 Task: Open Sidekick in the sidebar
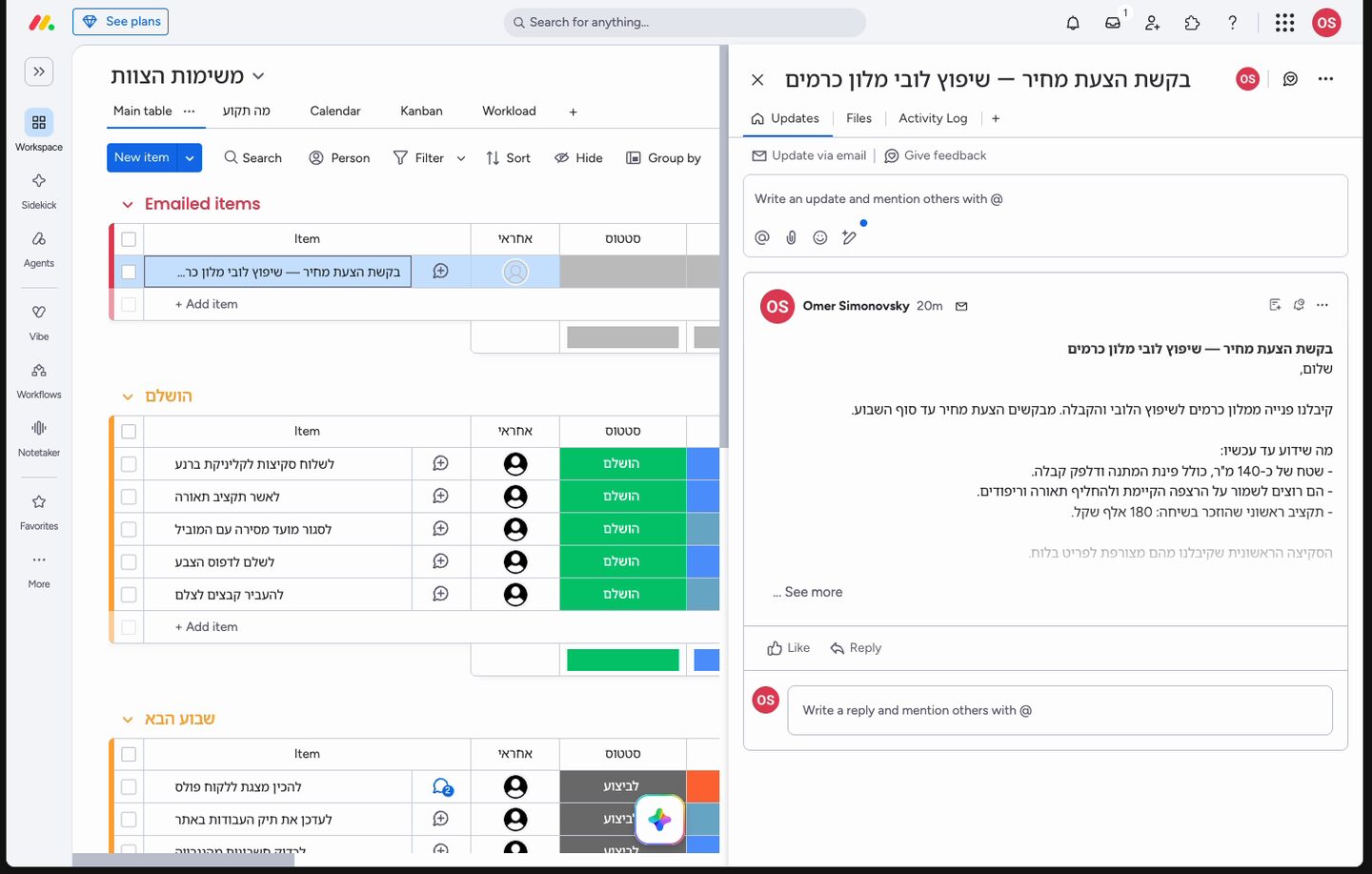click(39, 190)
